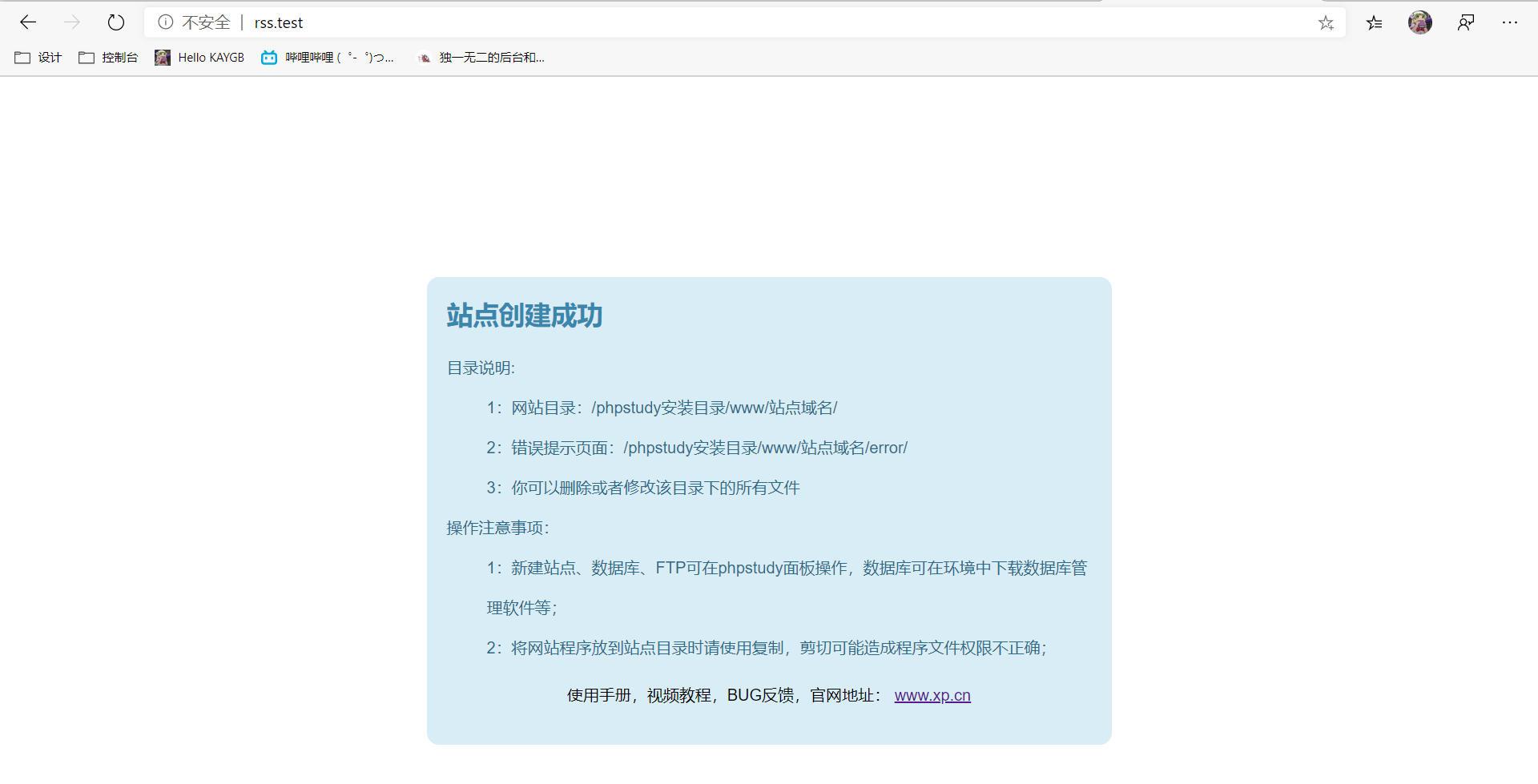1538x784 pixels.
Task: Select the rss.test URL text
Action: (x=279, y=22)
